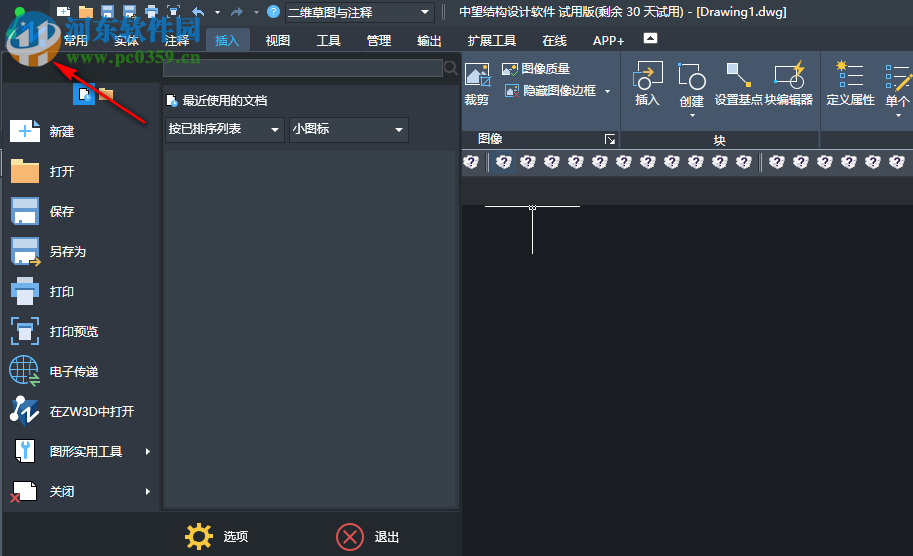This screenshot has width=913, height=556.
Task: Click the Undo arrow icon
Action: tap(199, 12)
